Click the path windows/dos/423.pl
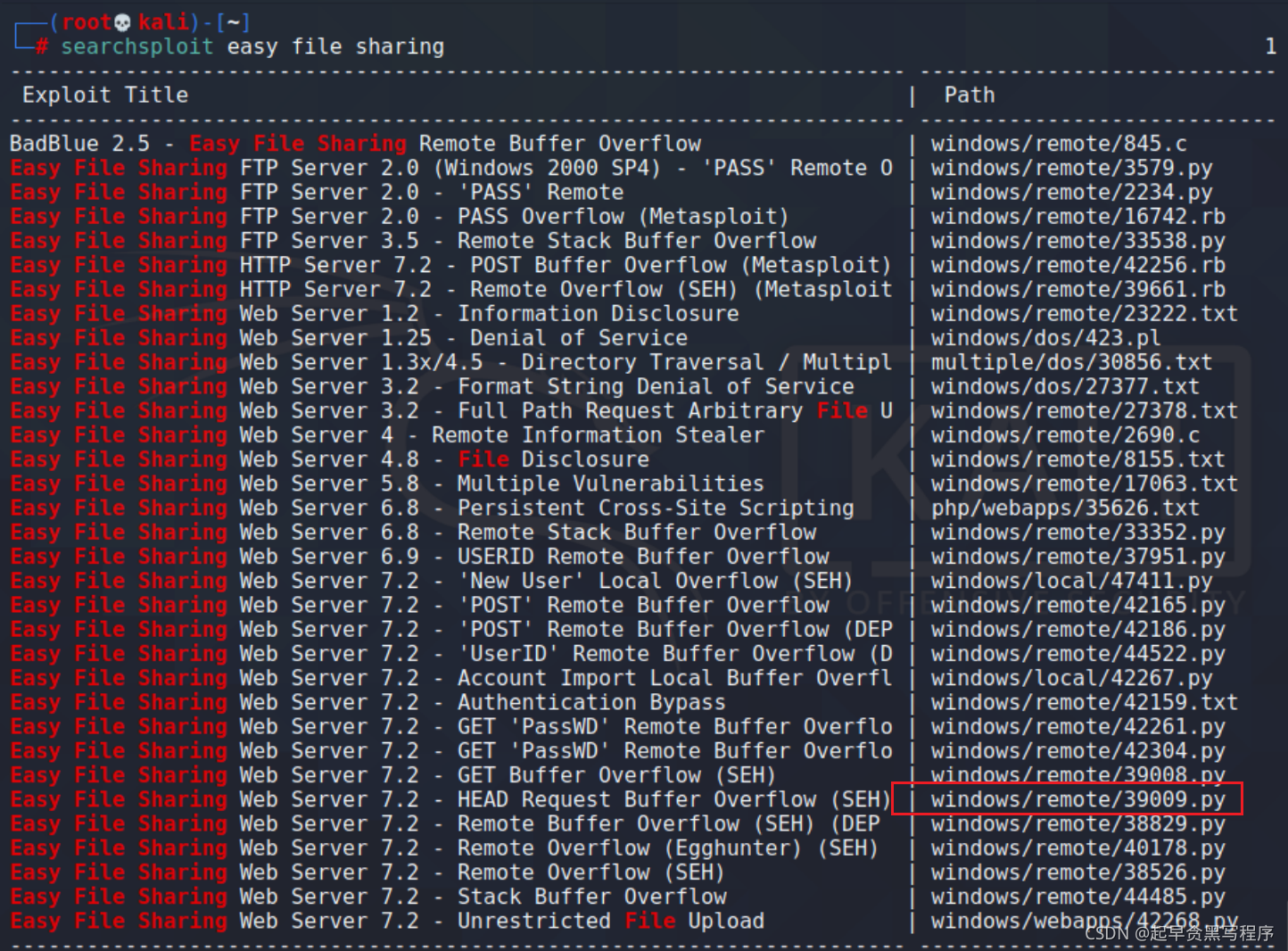This screenshot has height=951, width=1288. coord(1045,338)
